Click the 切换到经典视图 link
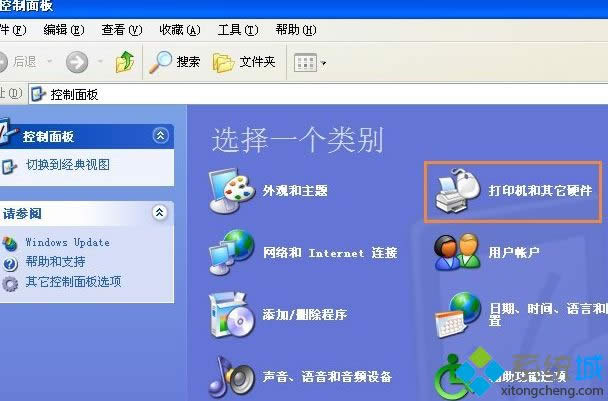Image resolution: width=608 pixels, height=401 pixels. 68,165
